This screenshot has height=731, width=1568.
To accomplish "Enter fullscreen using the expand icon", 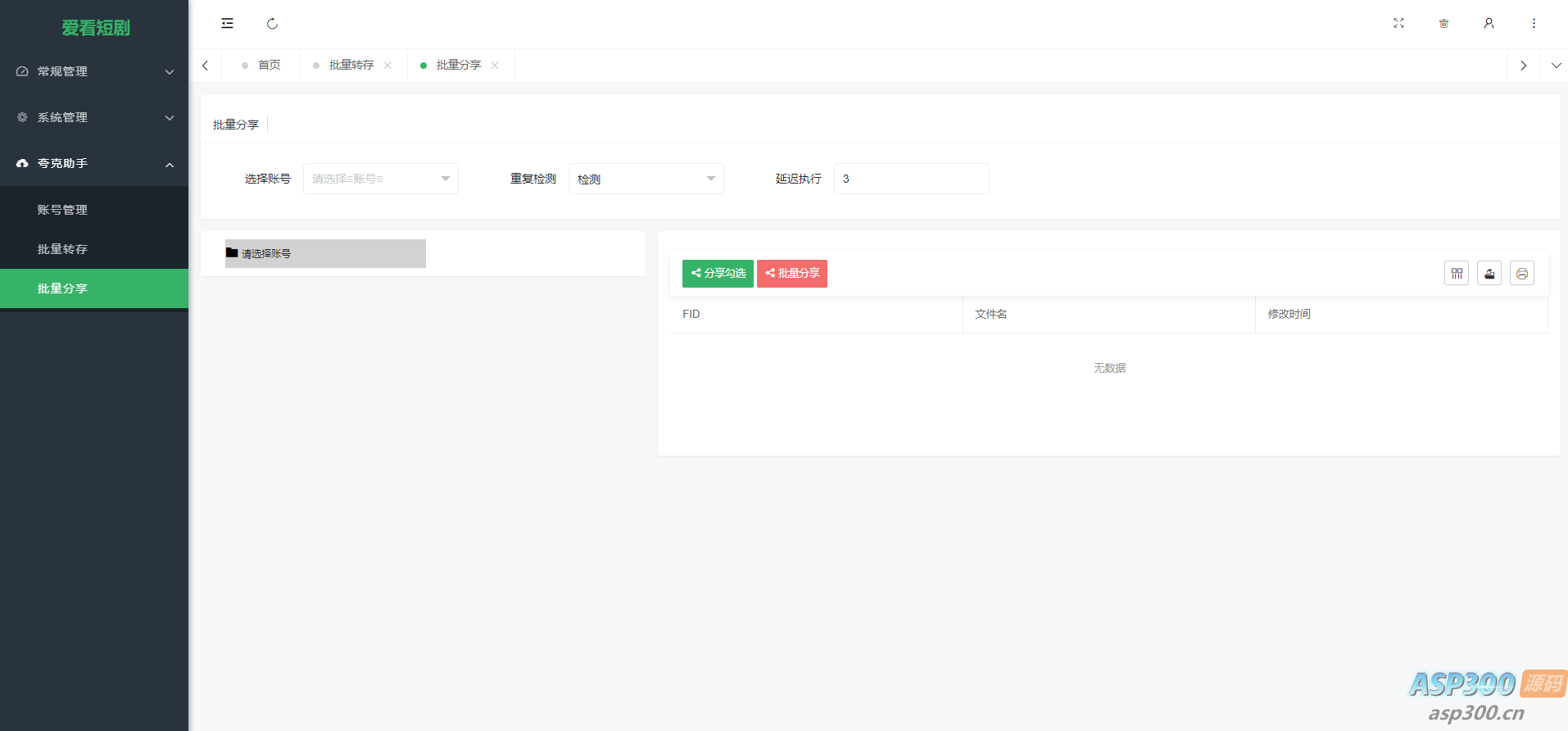I will (x=1398, y=24).
